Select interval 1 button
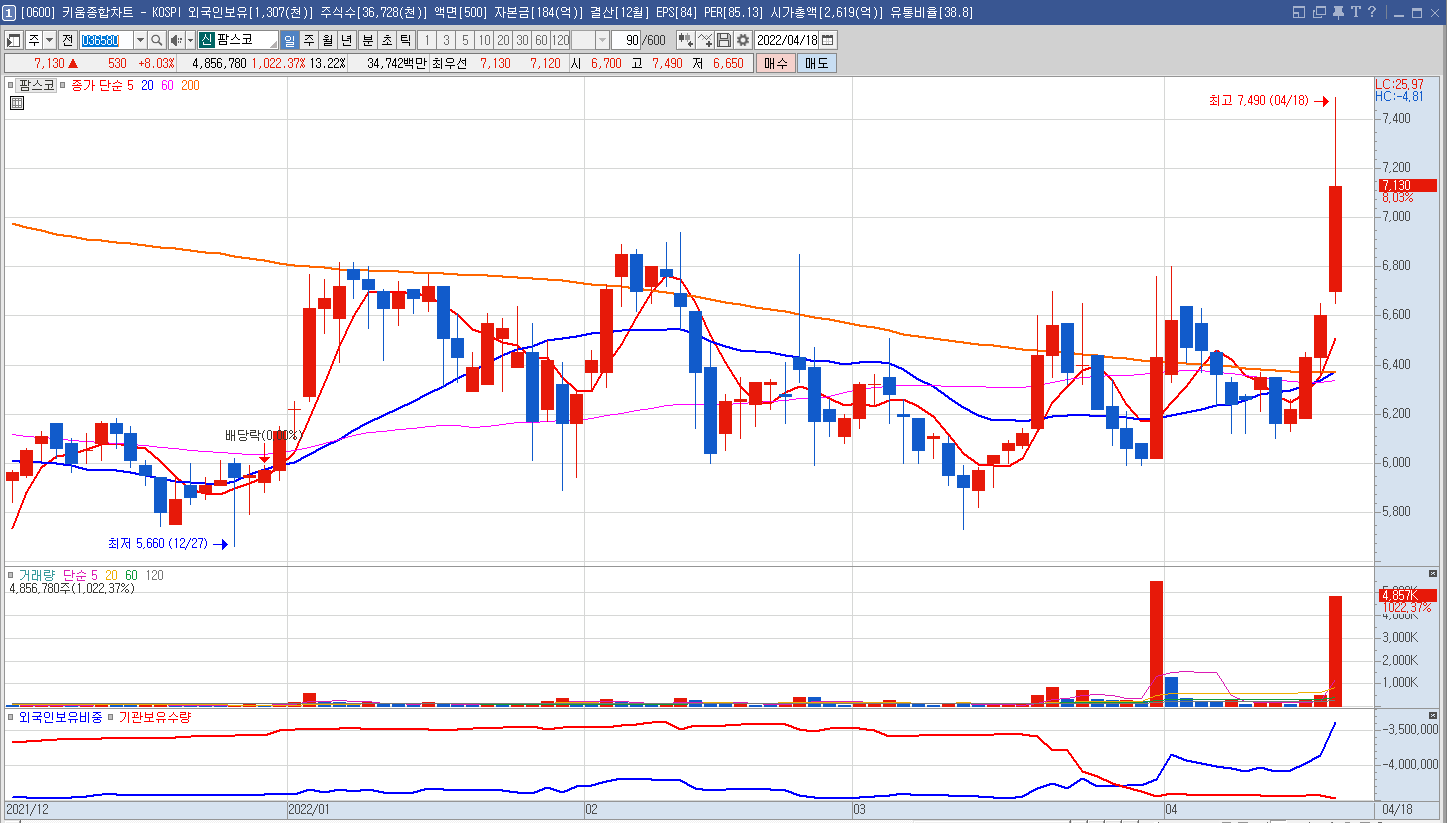 (x=427, y=40)
